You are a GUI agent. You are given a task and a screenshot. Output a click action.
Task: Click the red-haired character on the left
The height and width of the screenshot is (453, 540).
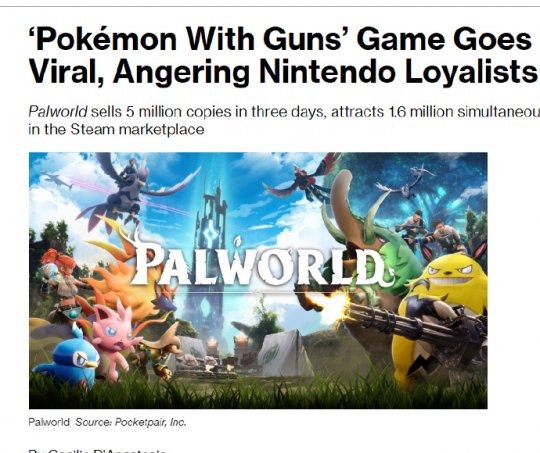[x=62, y=284]
